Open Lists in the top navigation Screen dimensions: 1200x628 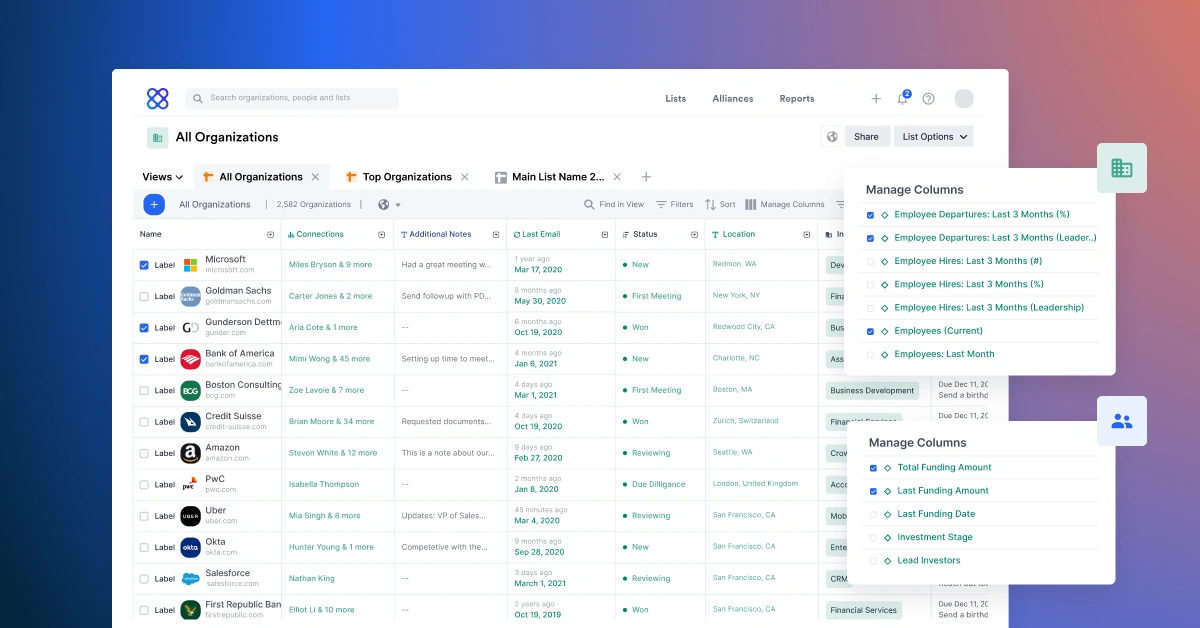[x=676, y=99]
